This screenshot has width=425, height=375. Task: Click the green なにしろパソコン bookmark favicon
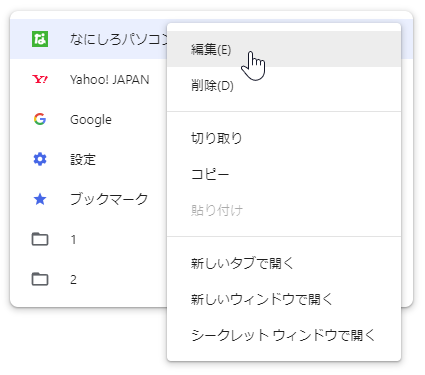(x=40, y=39)
